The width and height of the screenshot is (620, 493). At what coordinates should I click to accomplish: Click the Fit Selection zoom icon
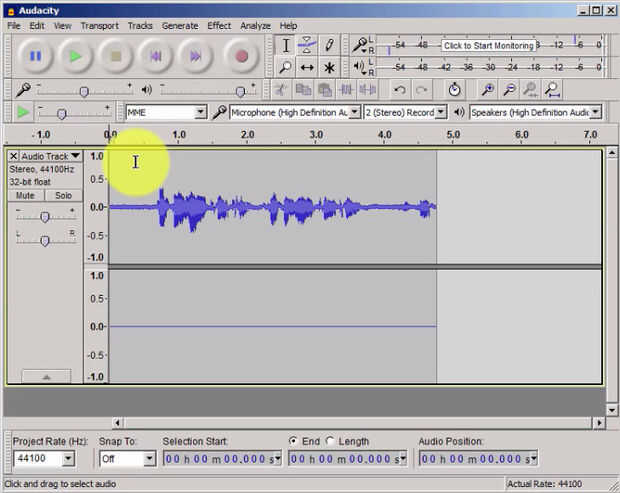(x=531, y=90)
